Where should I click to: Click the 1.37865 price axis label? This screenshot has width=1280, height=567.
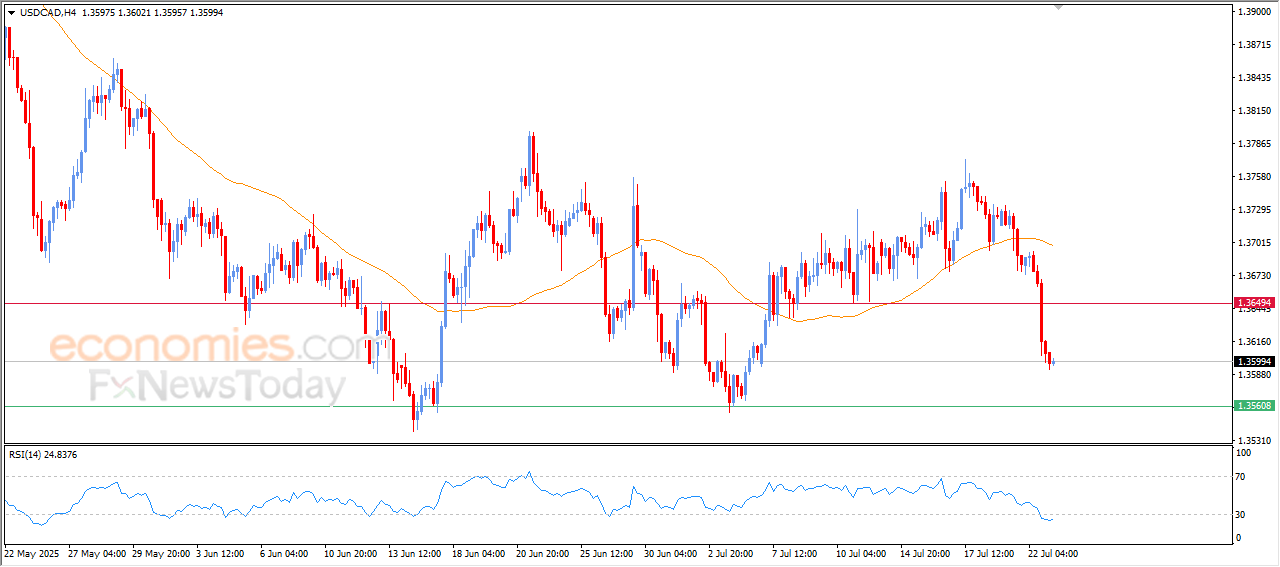1255,144
